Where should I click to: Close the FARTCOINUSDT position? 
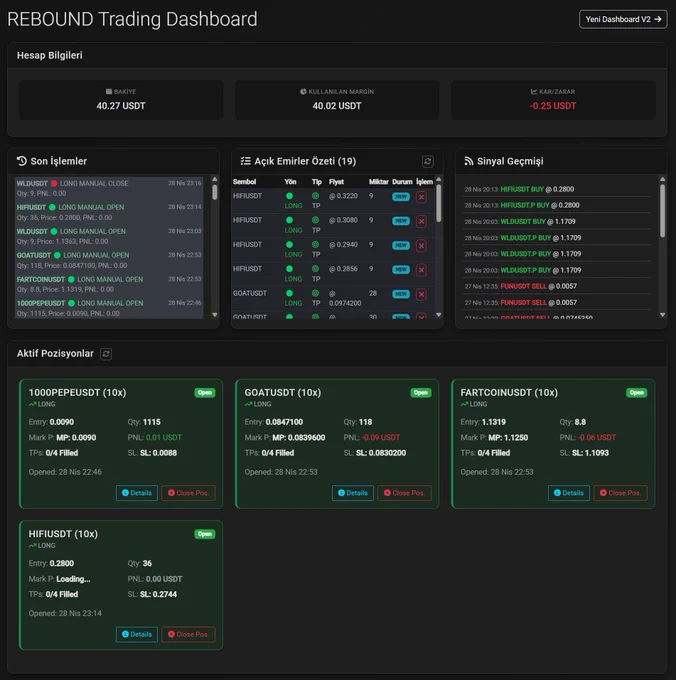[x=620, y=493]
